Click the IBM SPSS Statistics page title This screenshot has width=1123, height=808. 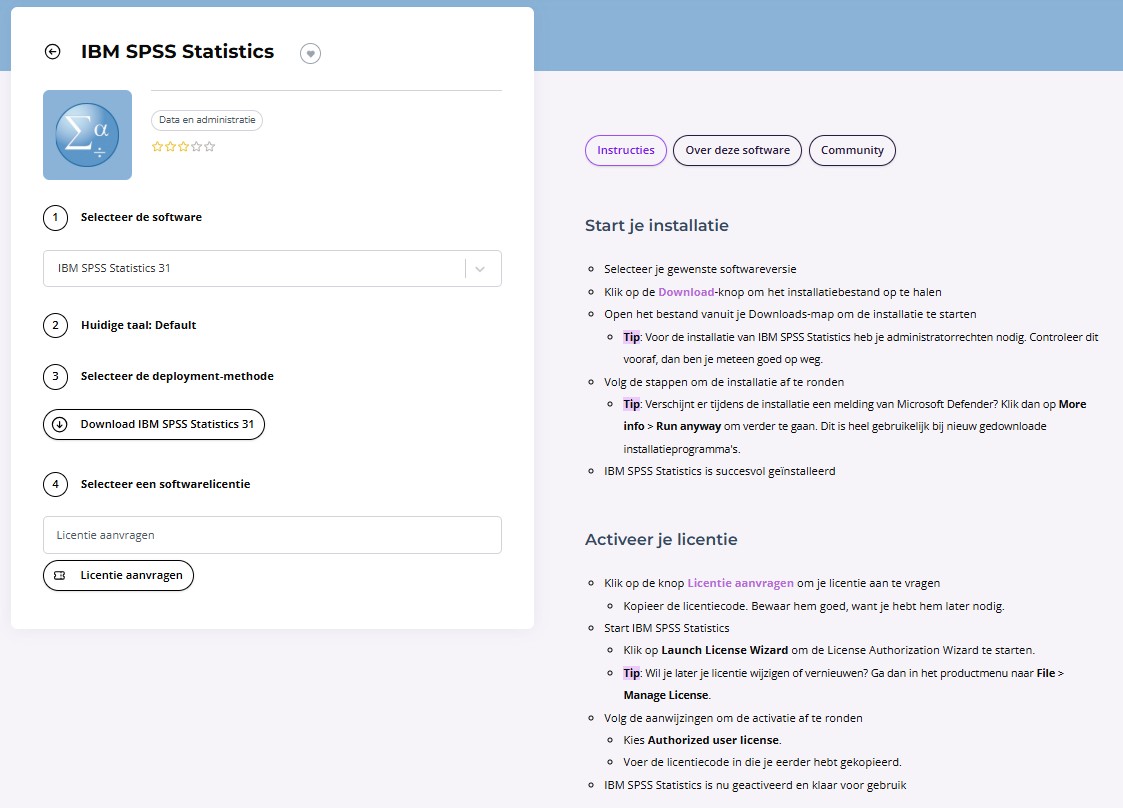[x=178, y=52]
